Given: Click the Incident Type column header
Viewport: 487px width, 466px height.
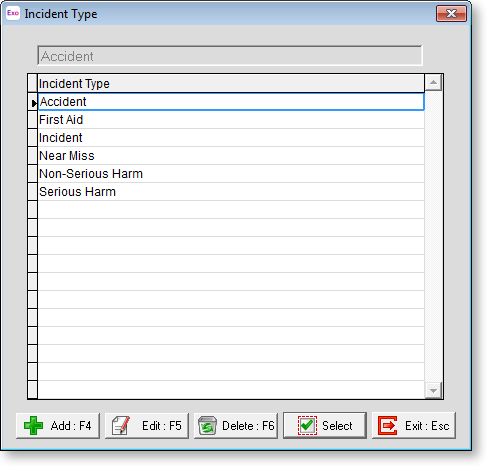Looking at the screenshot, I should [231, 83].
